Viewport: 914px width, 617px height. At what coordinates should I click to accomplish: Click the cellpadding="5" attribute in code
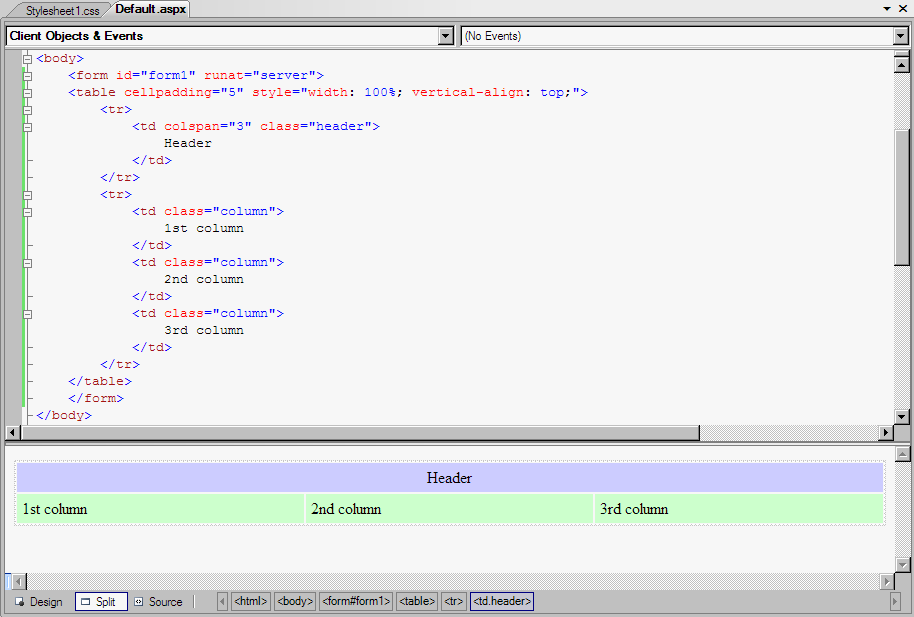pos(184,93)
